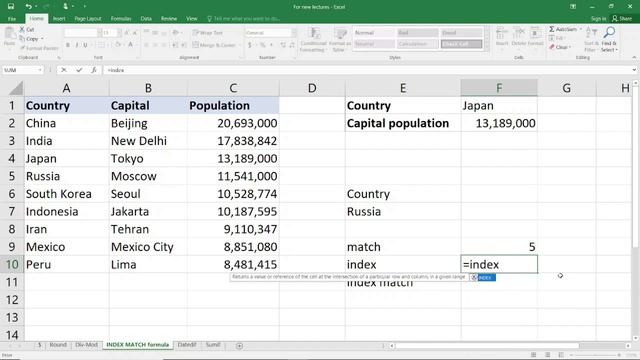Click the Tell me what you want box

[x=243, y=19]
